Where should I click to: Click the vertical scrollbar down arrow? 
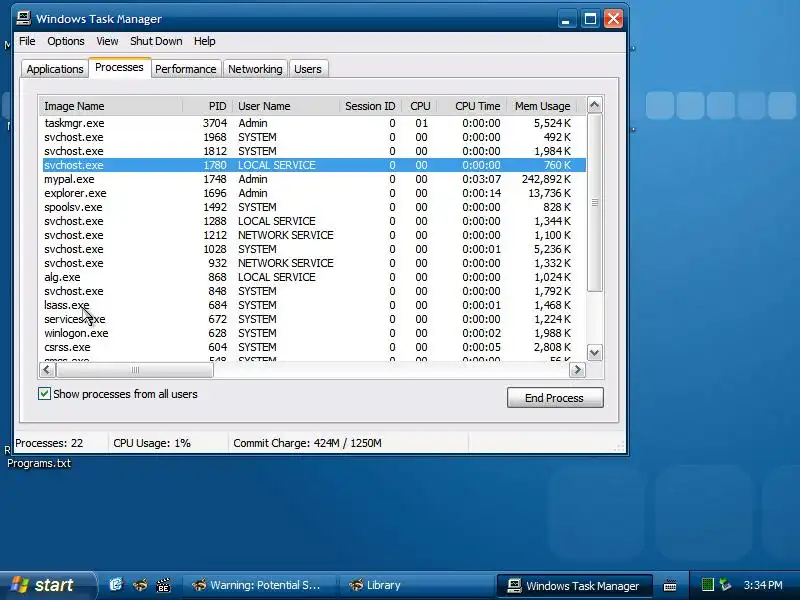594,353
